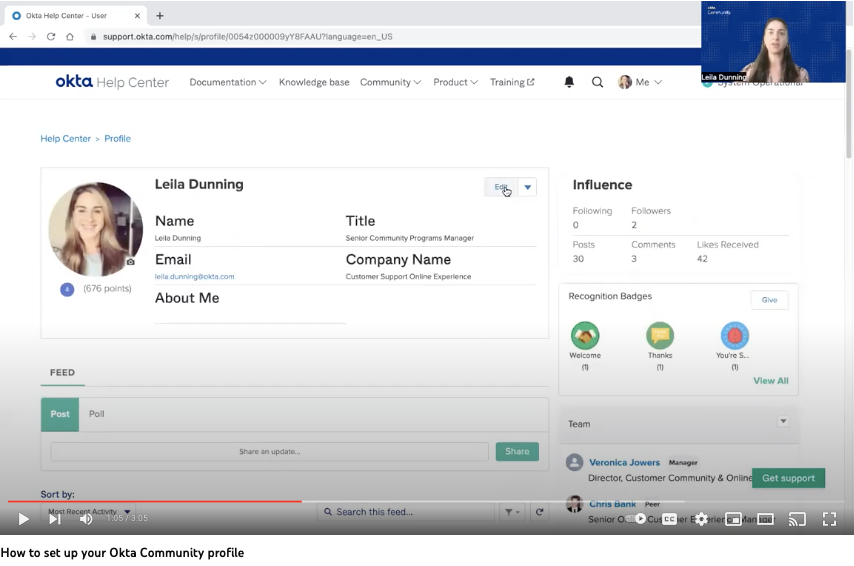
Task: Switch to the Poll tab
Action: 96,414
